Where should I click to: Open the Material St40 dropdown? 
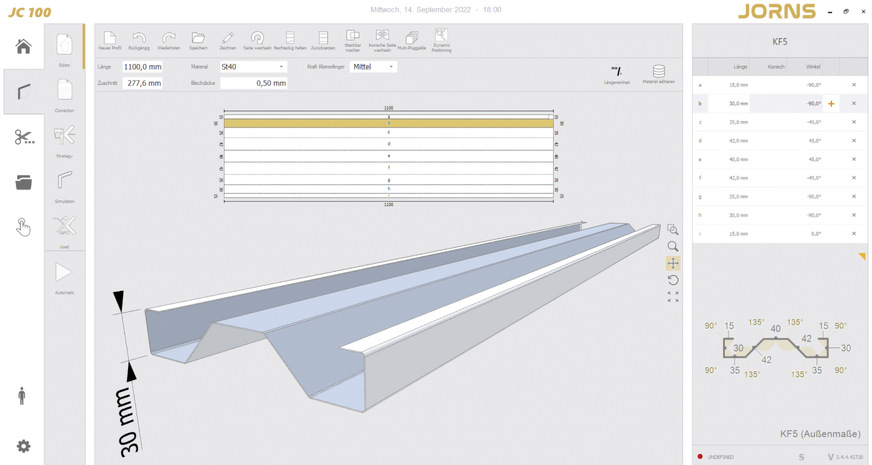click(x=253, y=67)
